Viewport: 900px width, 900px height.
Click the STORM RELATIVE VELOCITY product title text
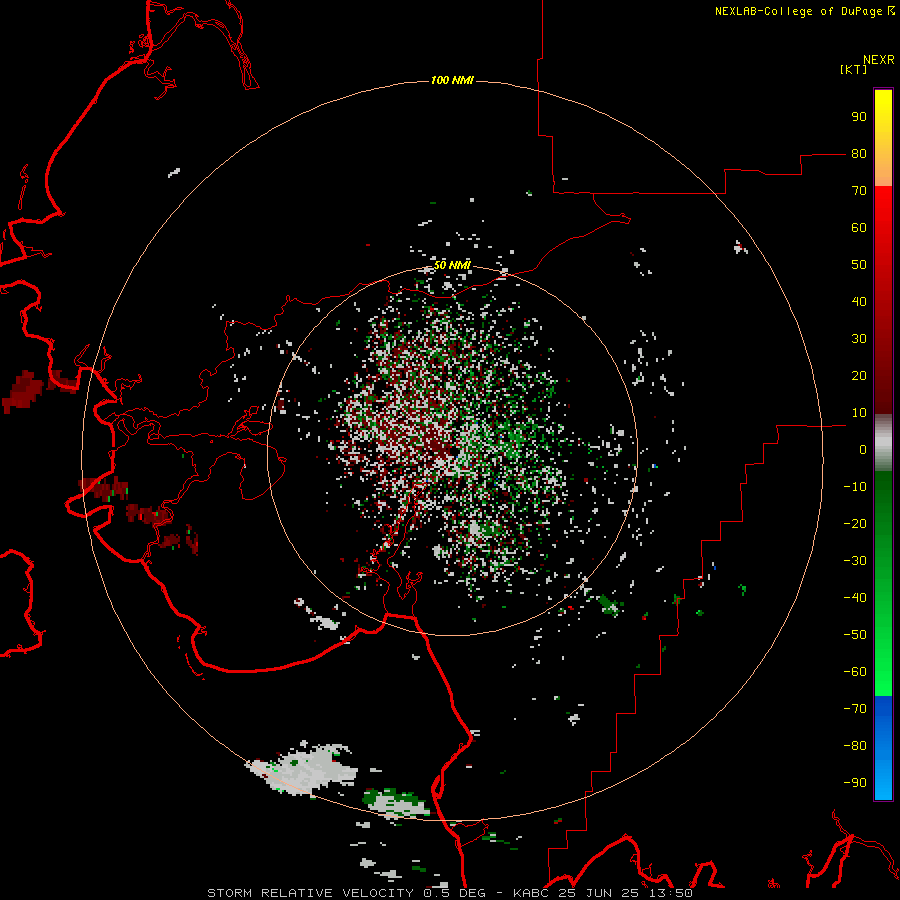click(310, 893)
